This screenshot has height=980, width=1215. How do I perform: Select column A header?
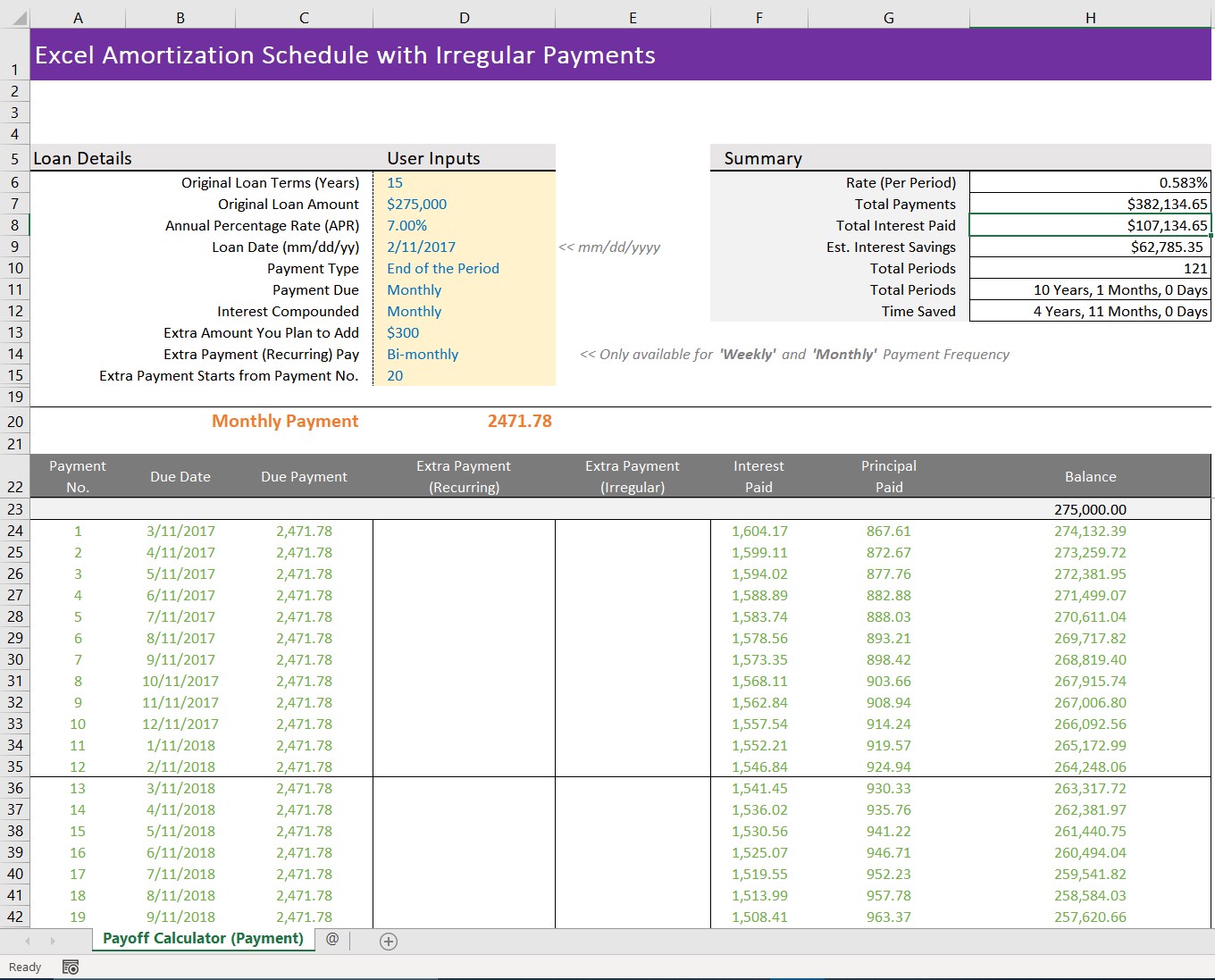click(x=78, y=17)
